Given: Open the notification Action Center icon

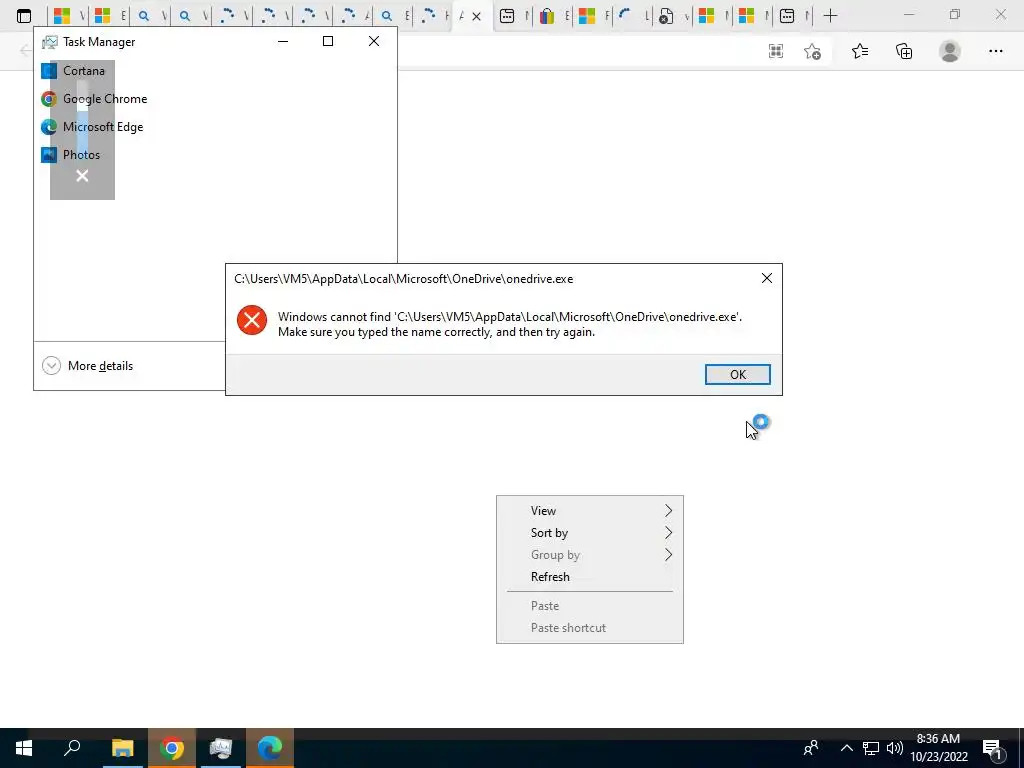Looking at the screenshot, I should pyautogui.click(x=992, y=749).
